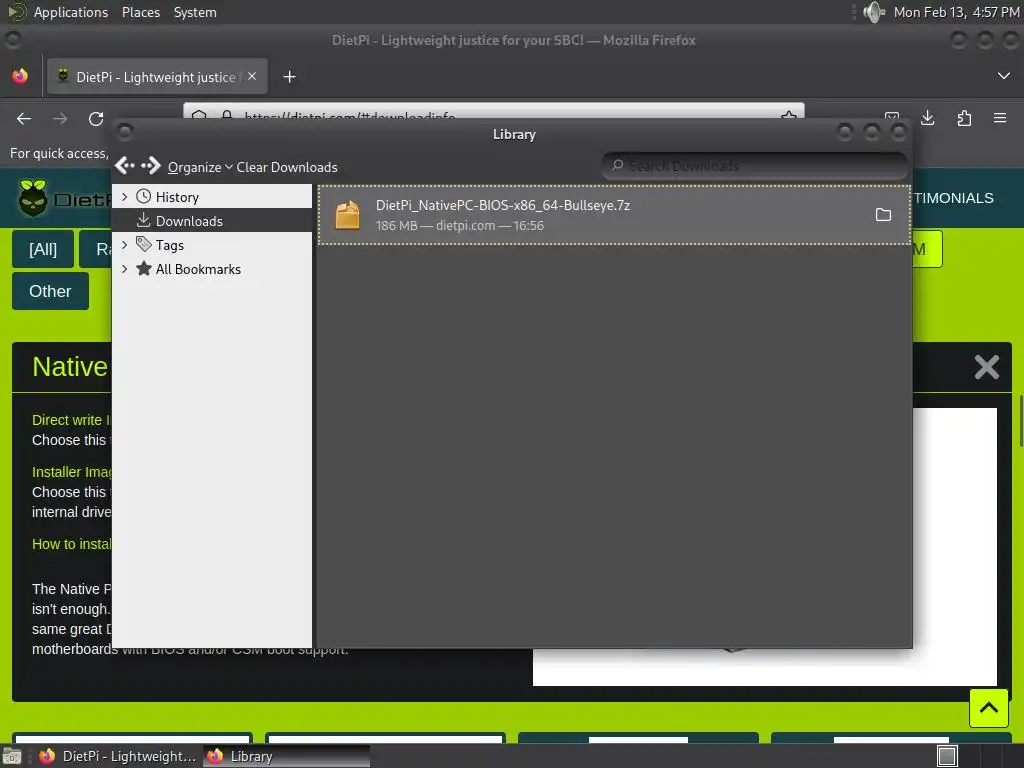Click Firefox back button
This screenshot has height=768, width=1024.
coord(24,118)
